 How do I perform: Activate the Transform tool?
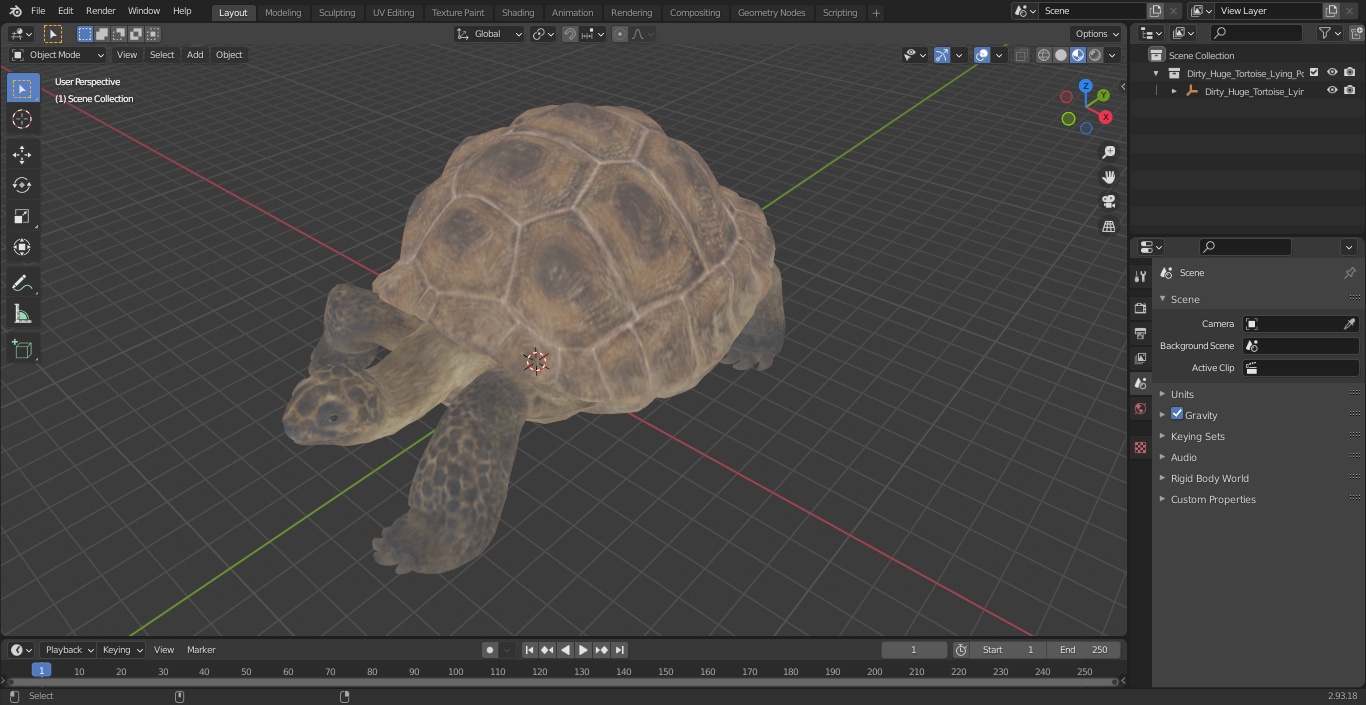click(22, 247)
